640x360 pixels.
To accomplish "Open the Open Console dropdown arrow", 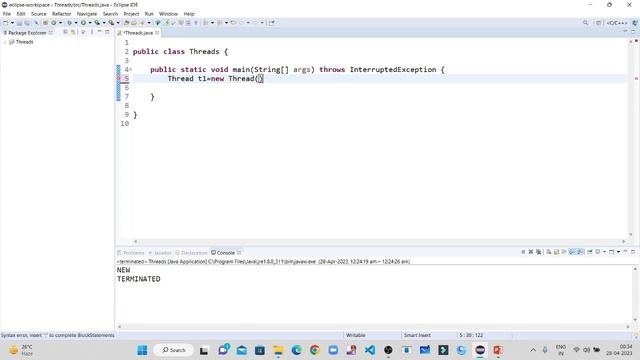I will pos(618,252).
